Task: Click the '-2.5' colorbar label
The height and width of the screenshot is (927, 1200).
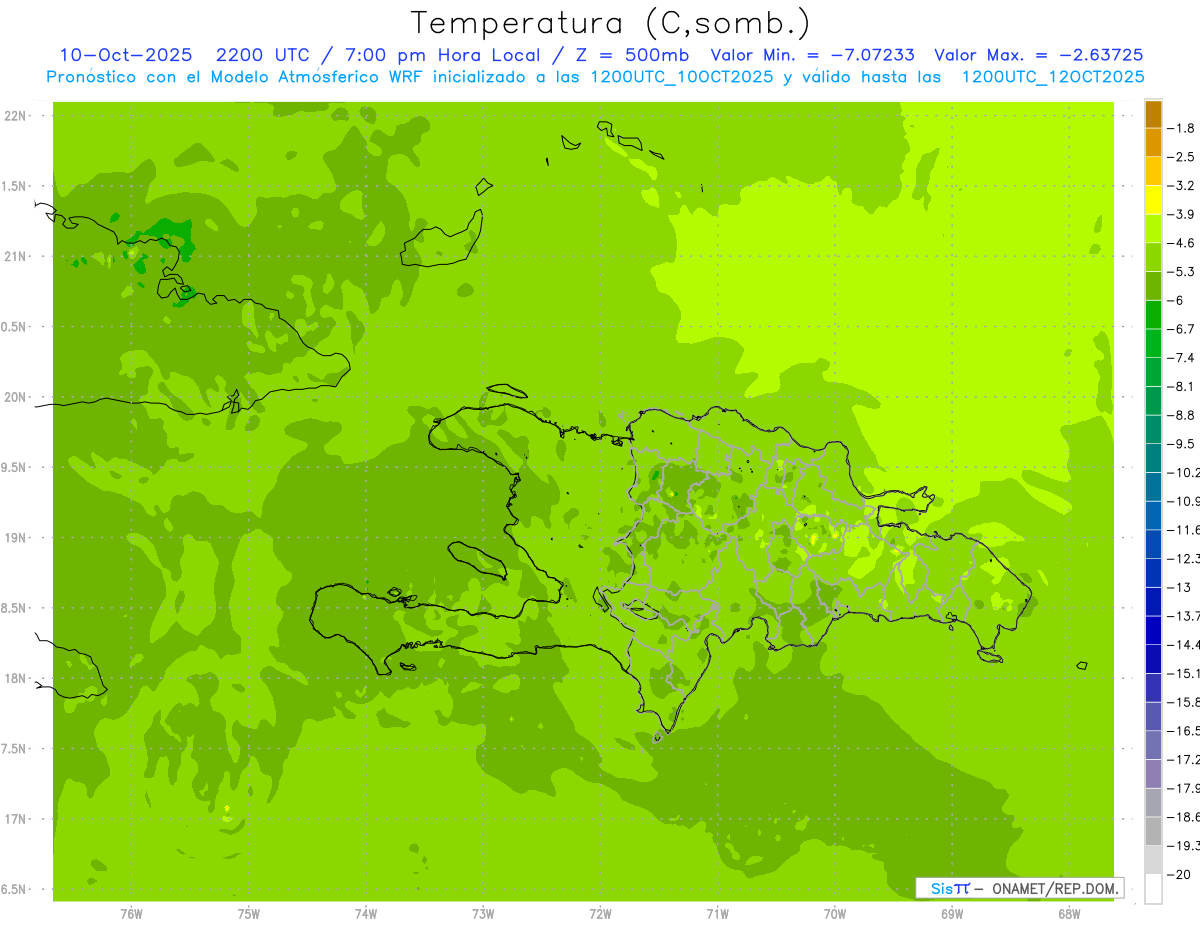Action: coord(1182,157)
